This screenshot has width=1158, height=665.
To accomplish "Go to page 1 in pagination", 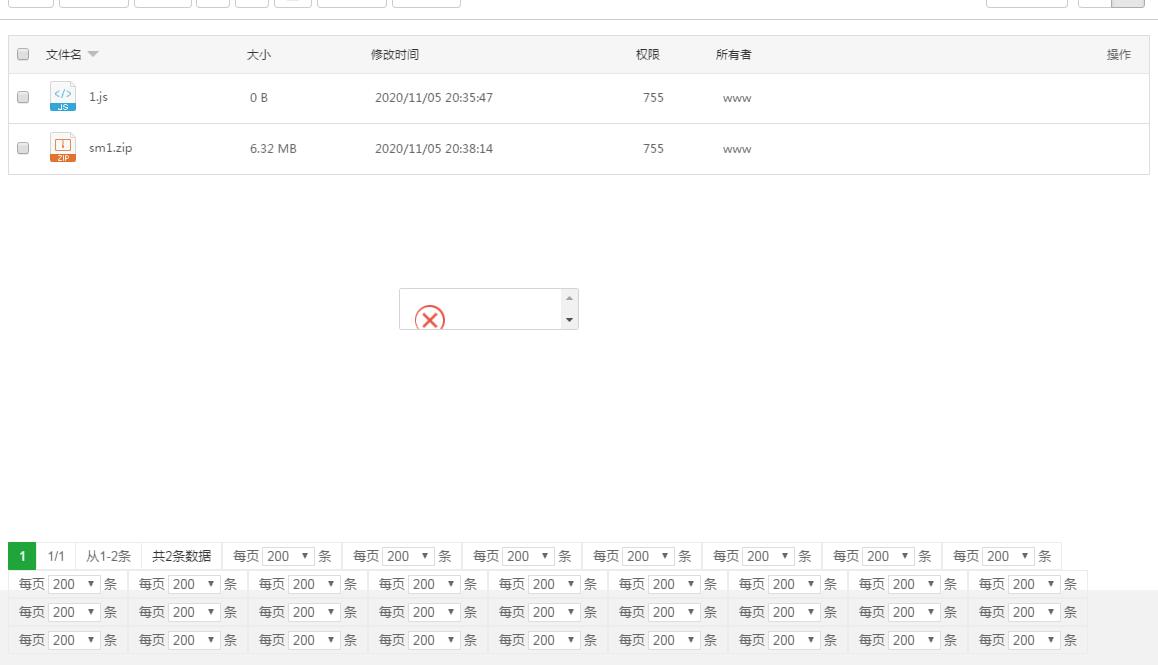I will (x=22, y=556).
